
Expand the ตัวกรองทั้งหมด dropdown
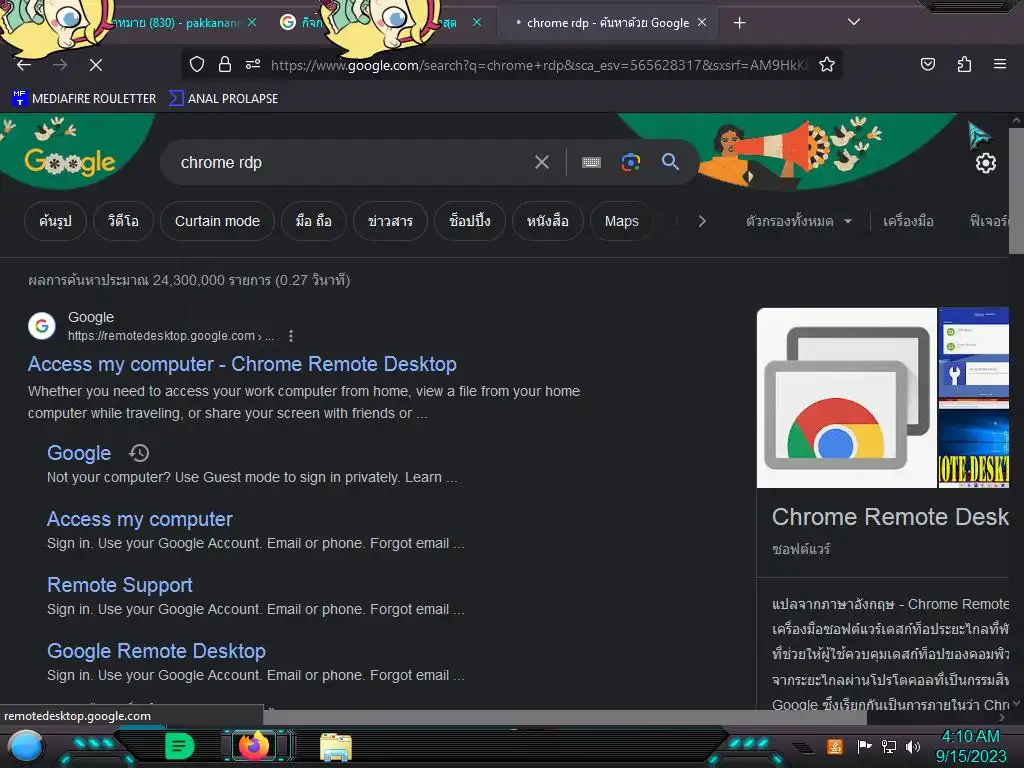[799, 221]
